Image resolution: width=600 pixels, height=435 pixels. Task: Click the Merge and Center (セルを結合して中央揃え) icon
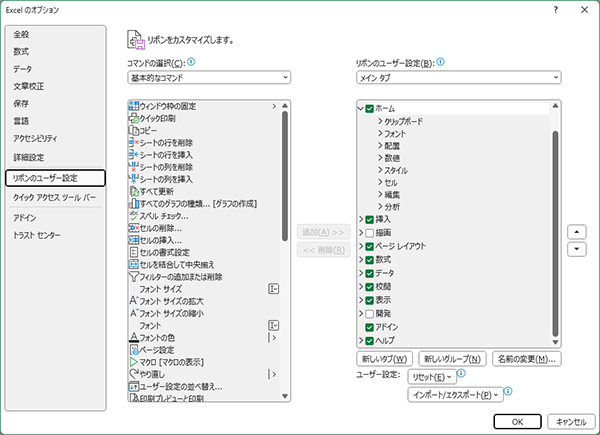(x=134, y=264)
